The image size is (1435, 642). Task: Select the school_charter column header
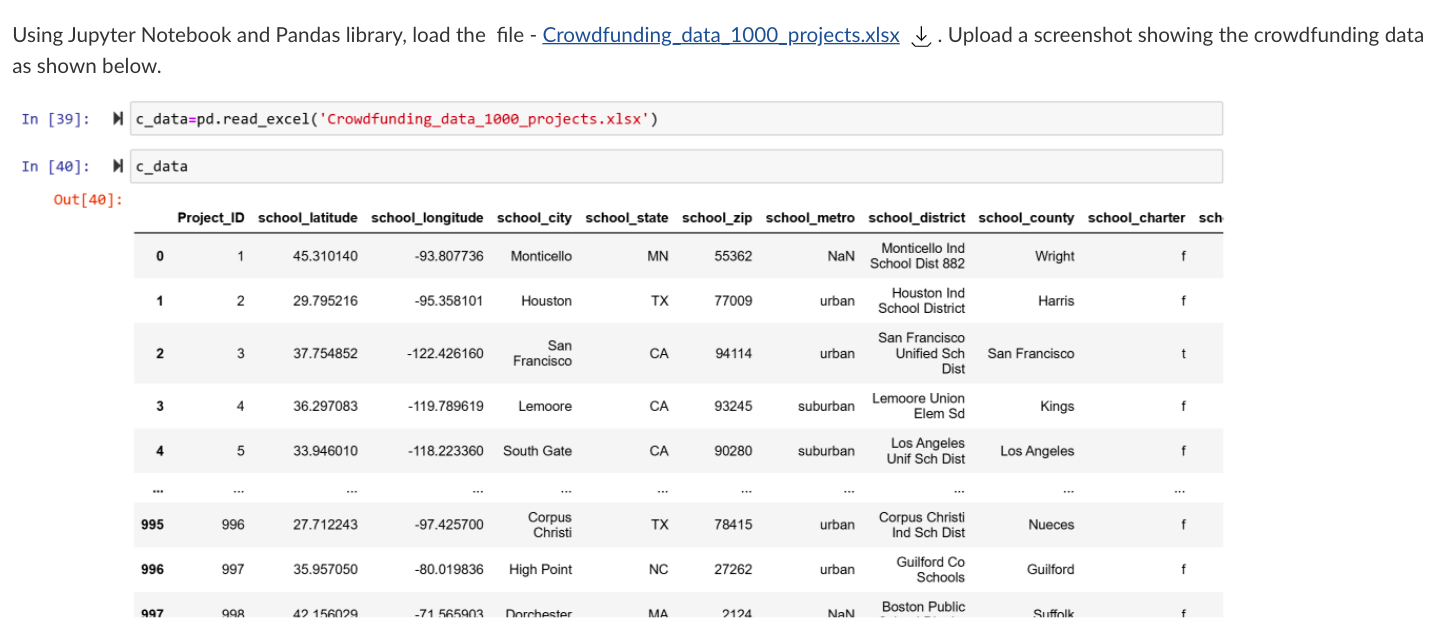click(x=1136, y=217)
